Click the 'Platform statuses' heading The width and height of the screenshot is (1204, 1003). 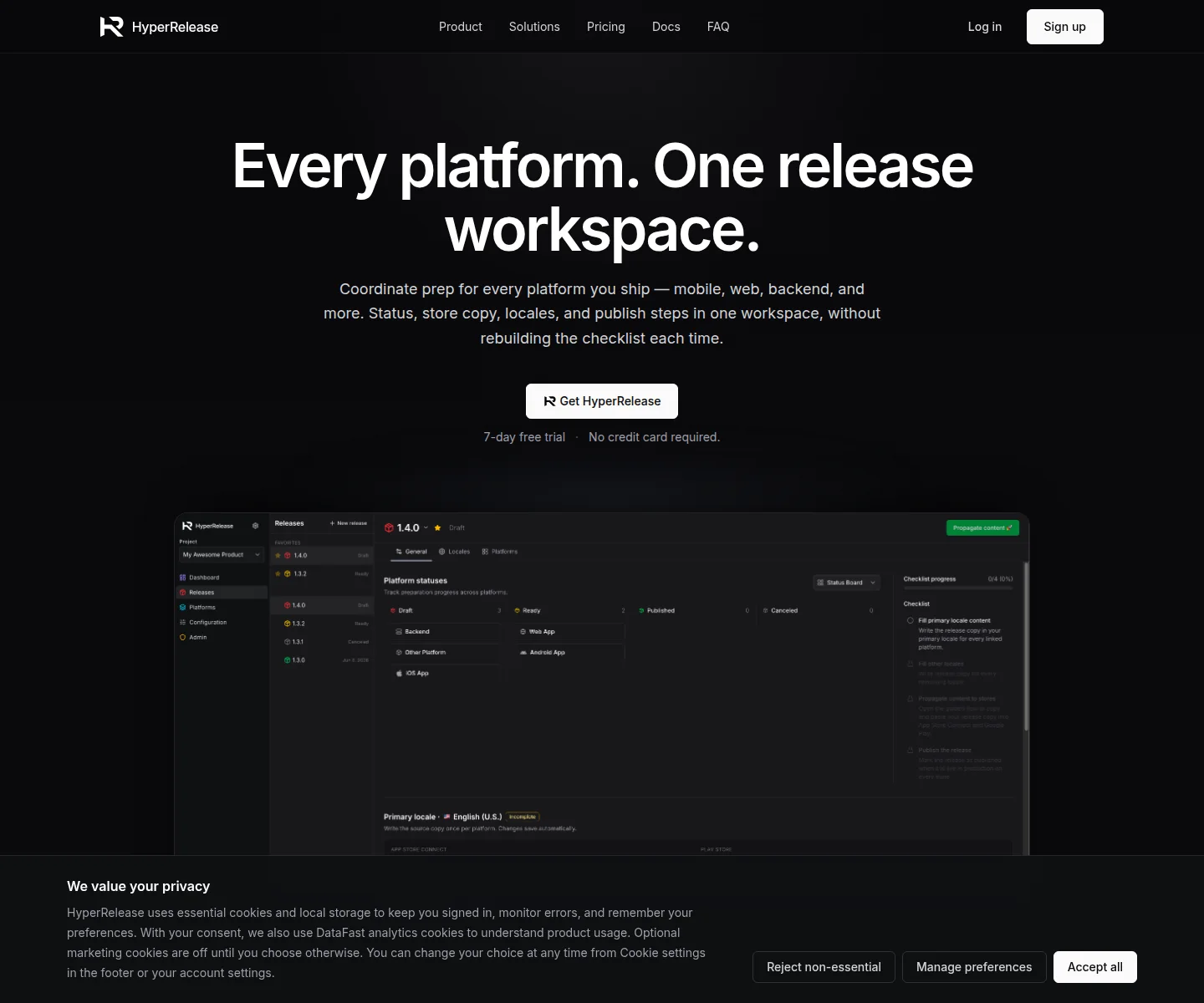[416, 581]
